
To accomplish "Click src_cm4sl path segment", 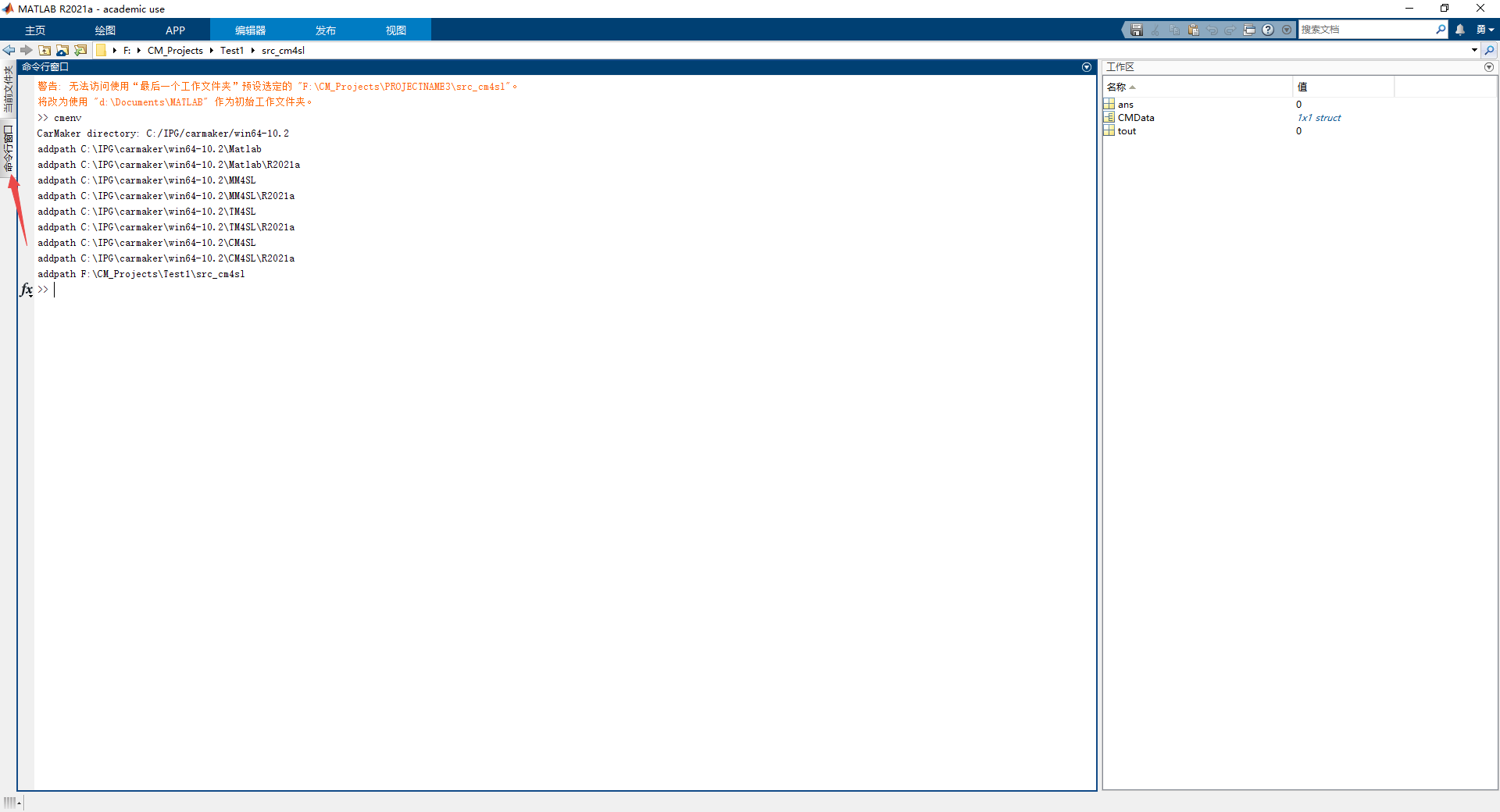I will coord(283,50).
